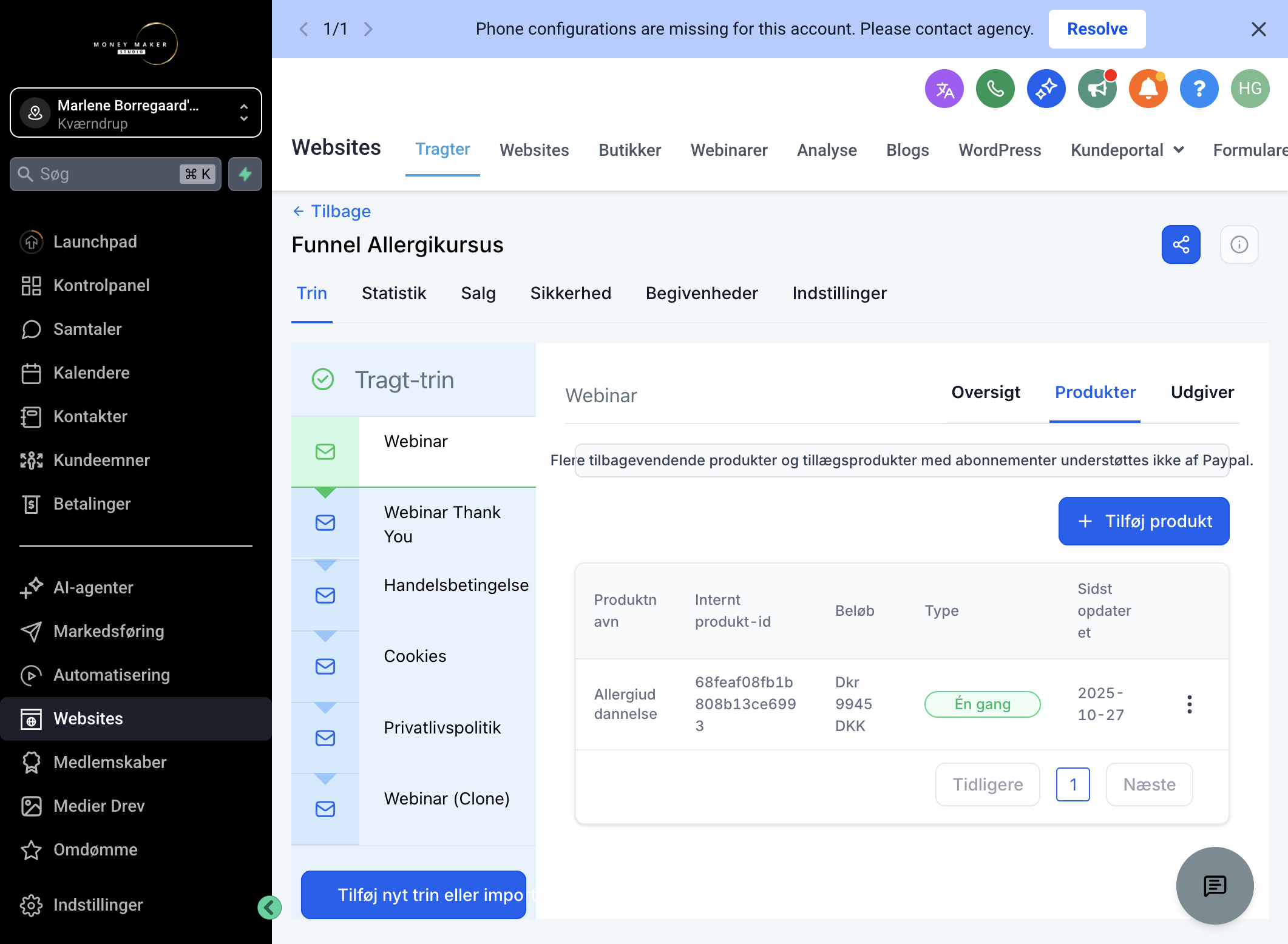Screen dimensions: 1288x944
Task: Switch to the Udgiver tab
Action: click(1202, 393)
